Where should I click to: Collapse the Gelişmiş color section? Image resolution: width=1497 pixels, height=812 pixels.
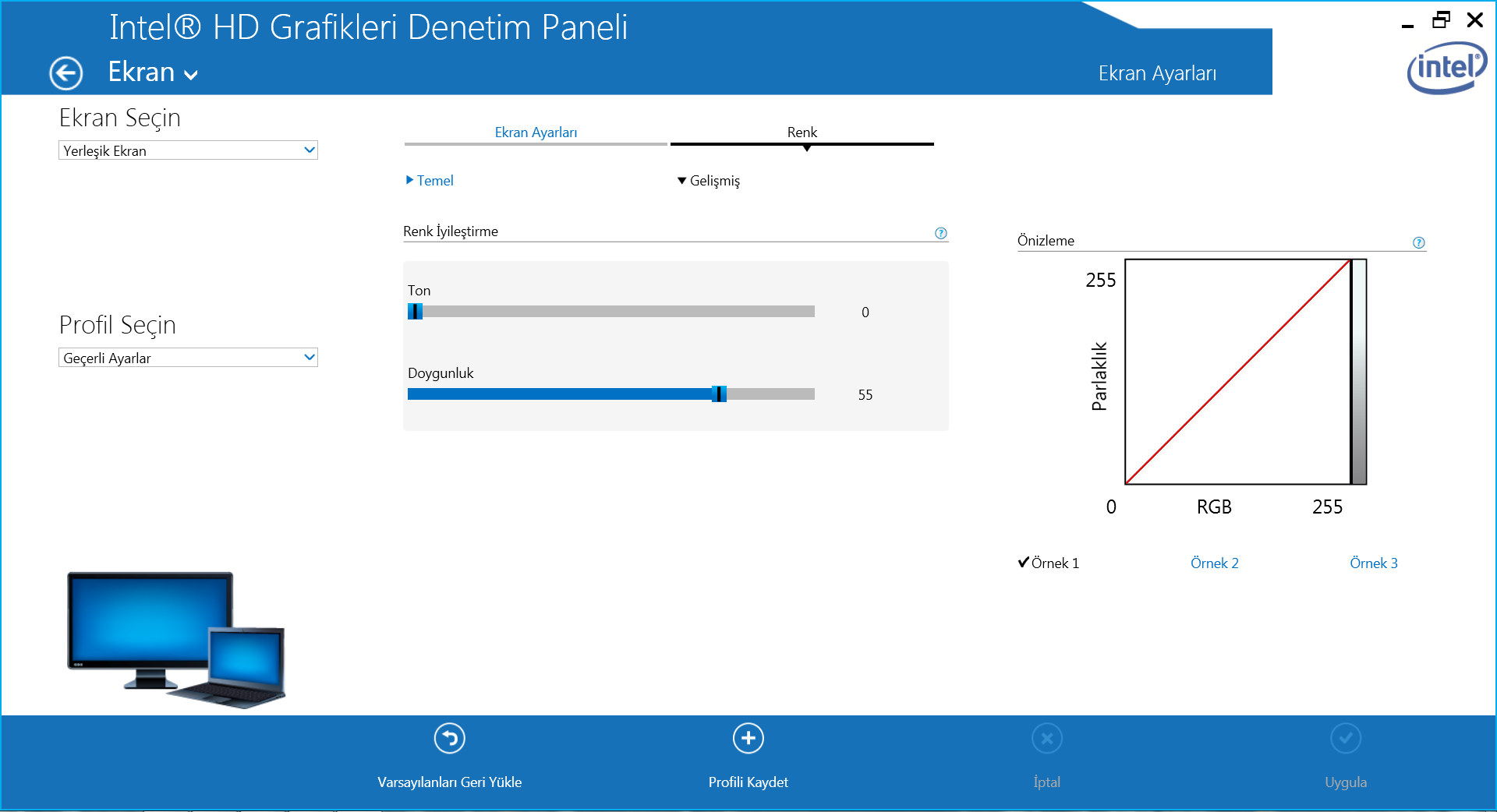709,181
